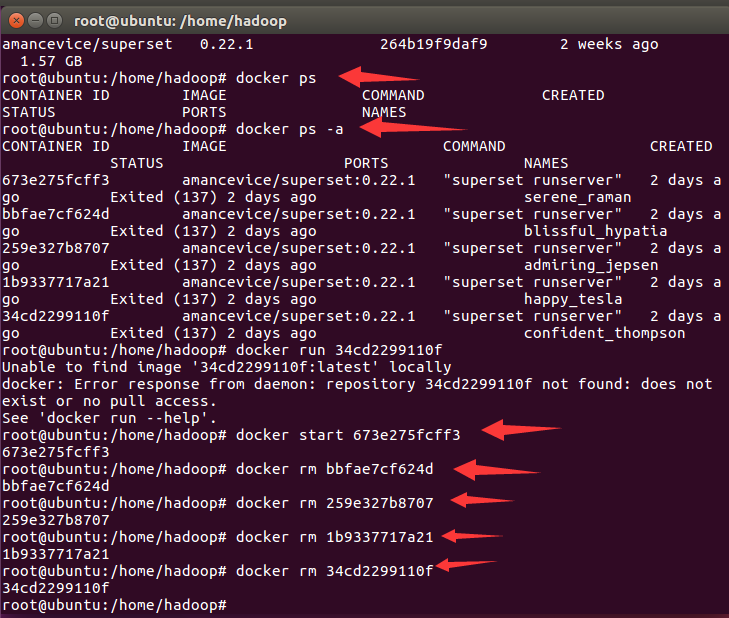Click the 34cd2299110f output on the last result line
Screen dimensions: 729x618
pyautogui.click(x=56, y=588)
